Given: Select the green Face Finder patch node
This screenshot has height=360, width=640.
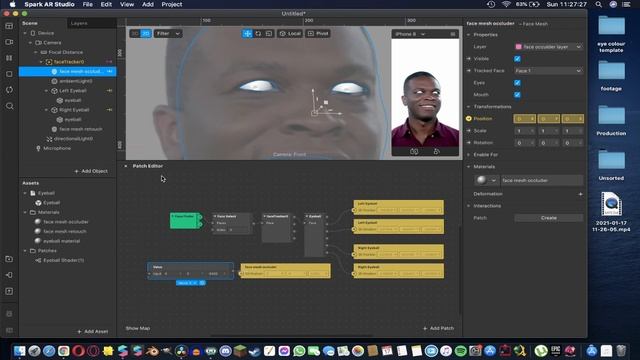Looking at the screenshot, I should pyautogui.click(x=186, y=220).
